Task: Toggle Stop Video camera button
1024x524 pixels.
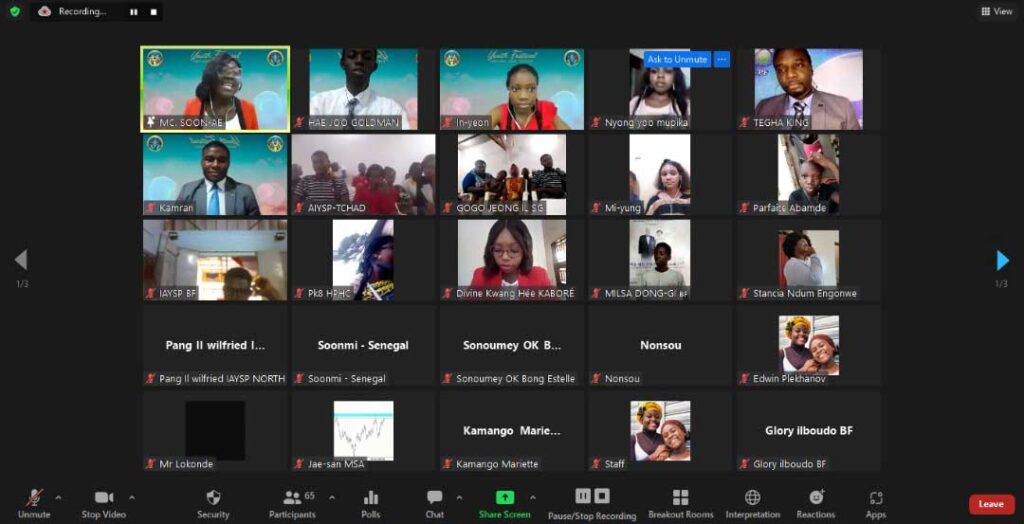Action: 104,498
